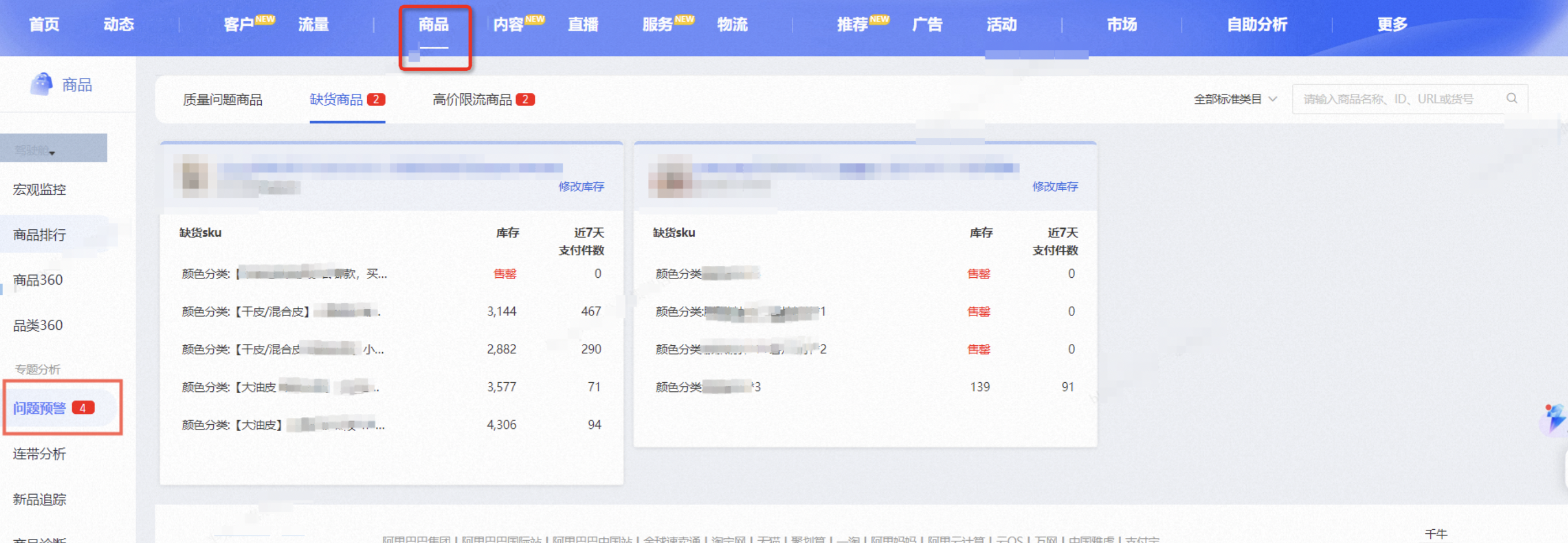Screen dimensions: 1568x543
Task: Click 修改库存 link on the first product card
Action: click(x=581, y=186)
